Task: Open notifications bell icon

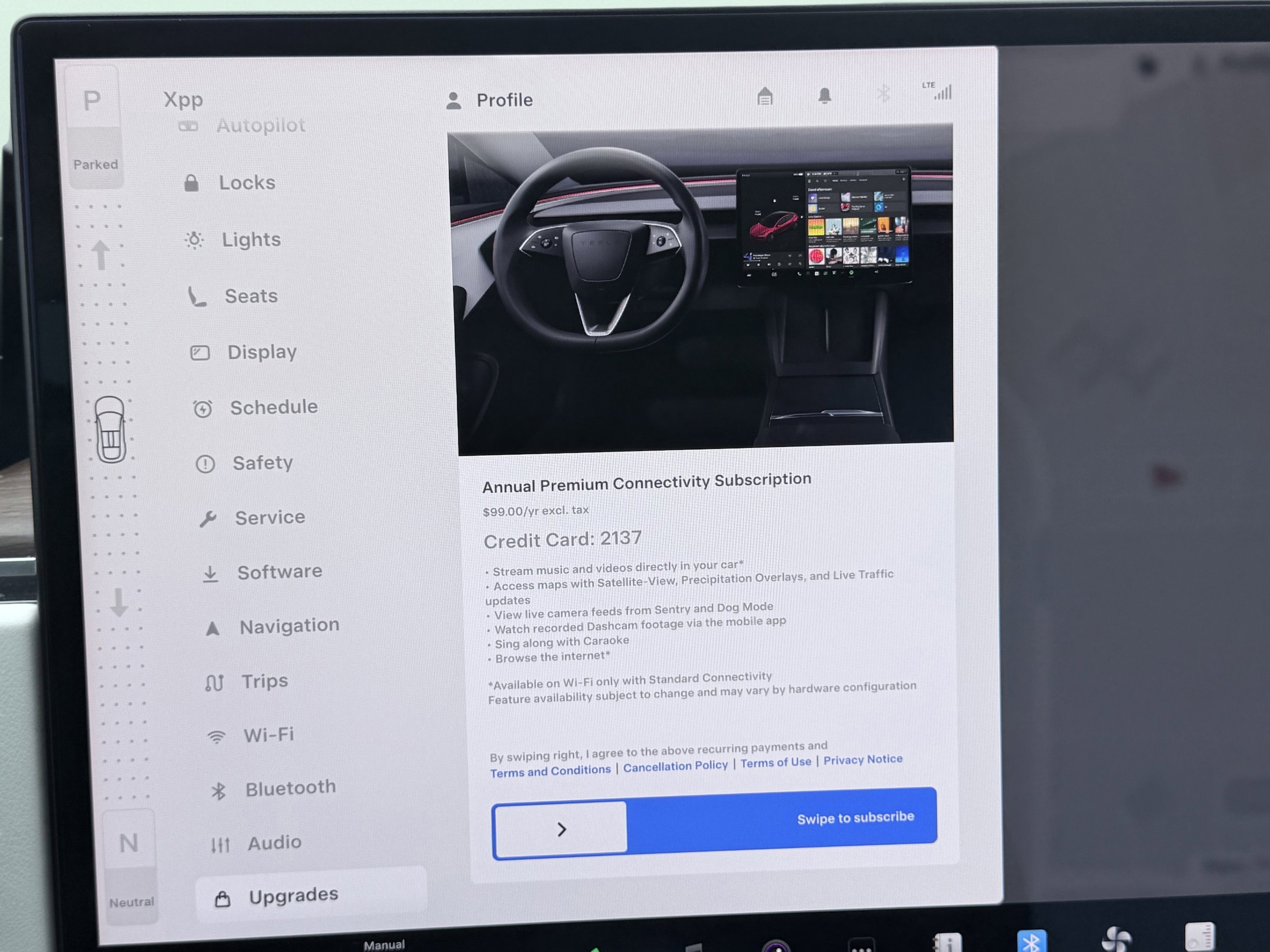Action: [824, 95]
